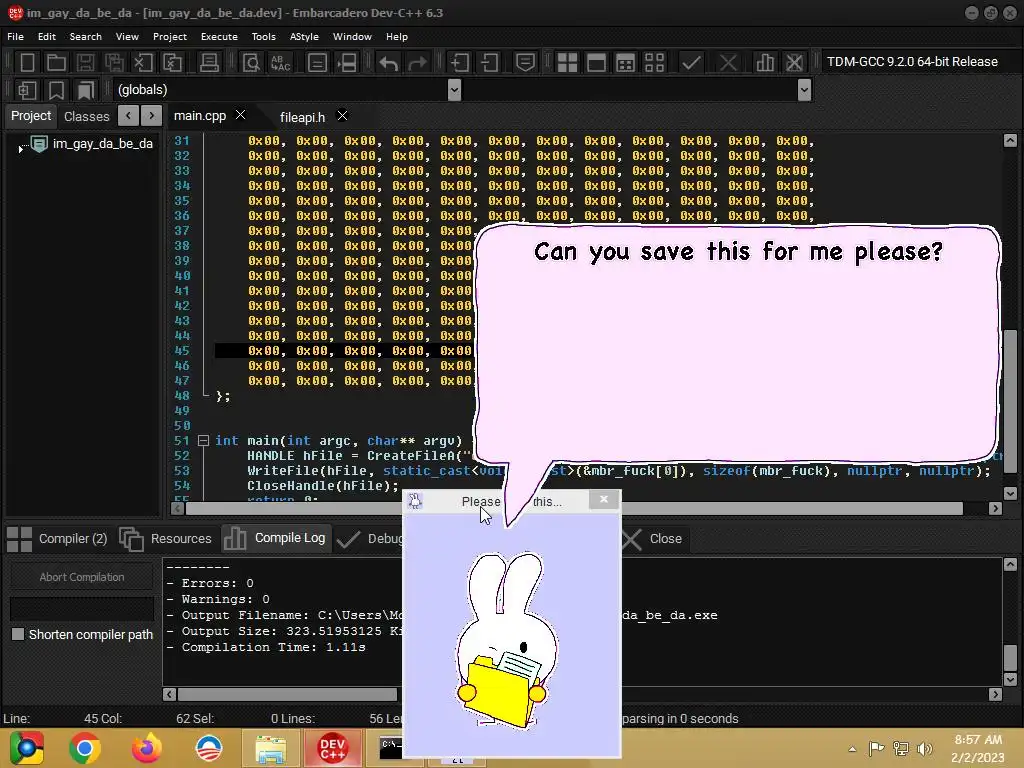Expand the im_gay_da_be_da project tree node
The height and width of the screenshot is (768, 1024).
pos(20,150)
